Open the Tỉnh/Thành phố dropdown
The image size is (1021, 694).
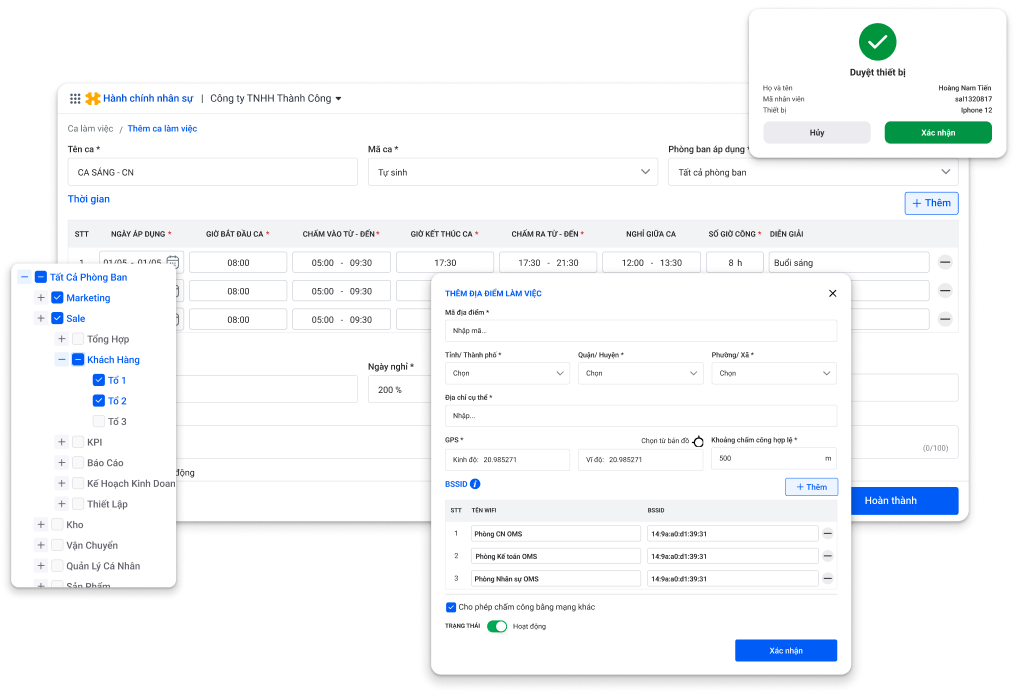[x=508, y=373]
